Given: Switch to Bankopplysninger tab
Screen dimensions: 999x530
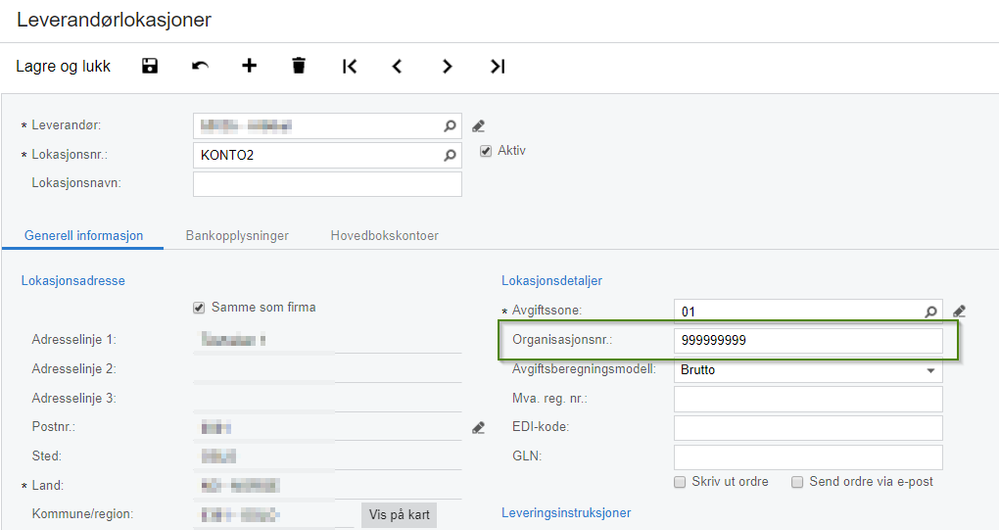Looking at the screenshot, I should [x=237, y=236].
